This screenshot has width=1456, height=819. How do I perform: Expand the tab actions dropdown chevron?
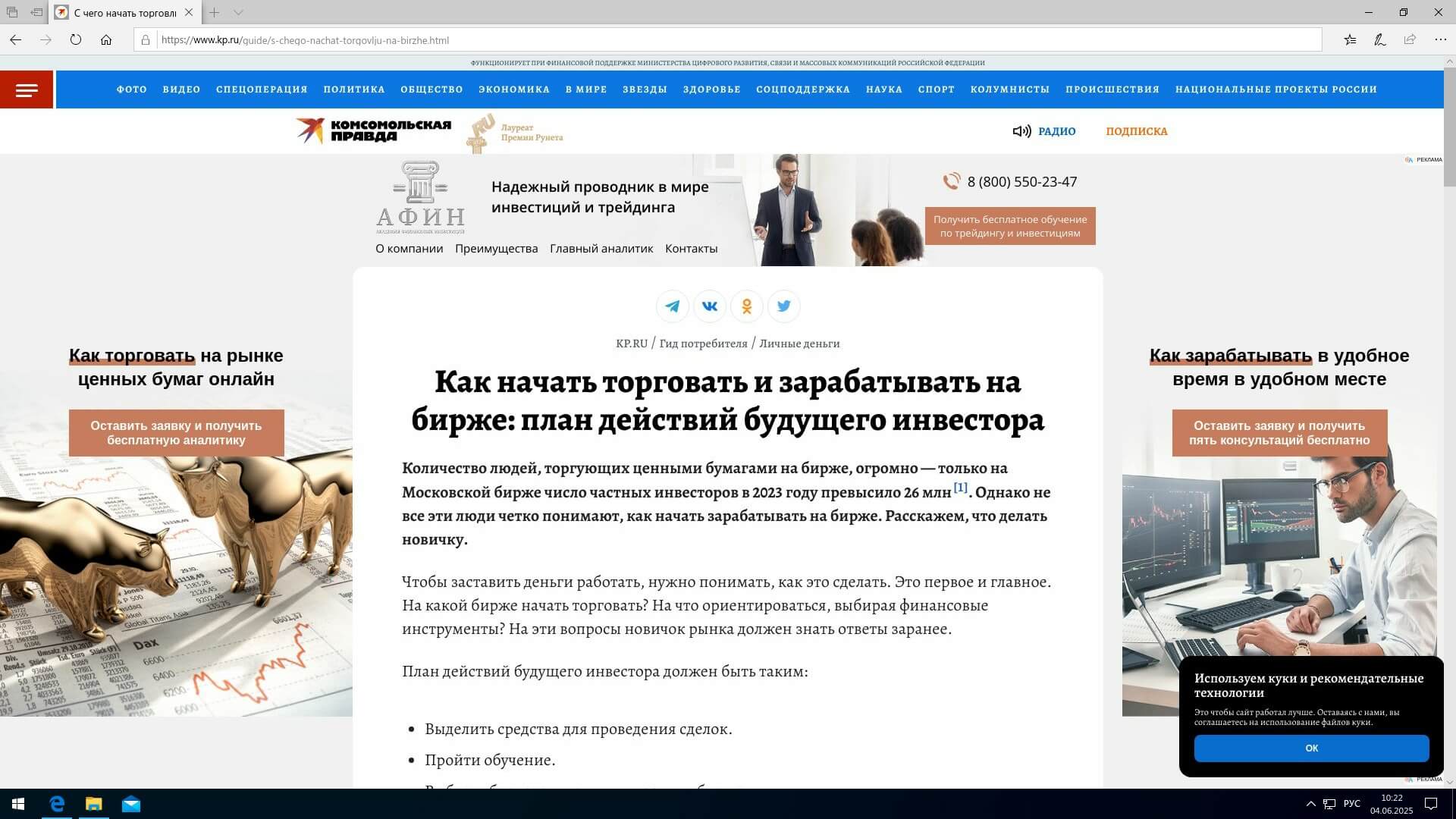[x=238, y=13]
